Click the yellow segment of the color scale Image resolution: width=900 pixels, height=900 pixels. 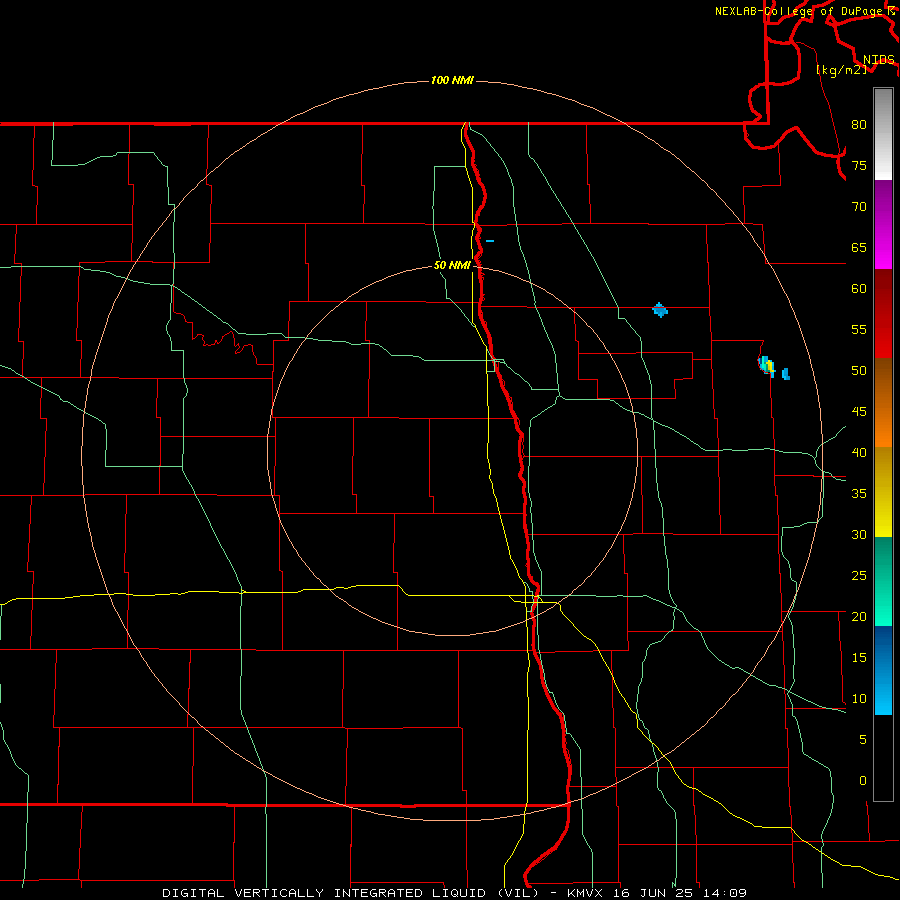[883, 492]
